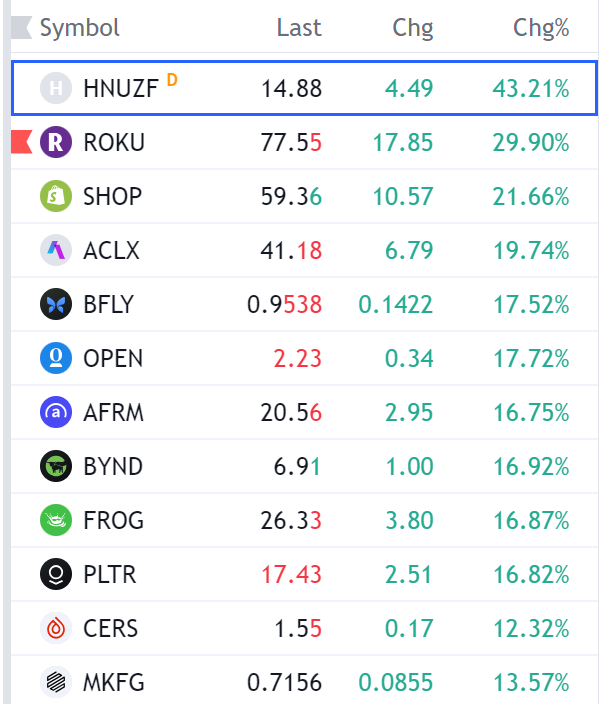The image size is (606, 704).
Task: Click the gray flag in header row
Action: click(20, 28)
